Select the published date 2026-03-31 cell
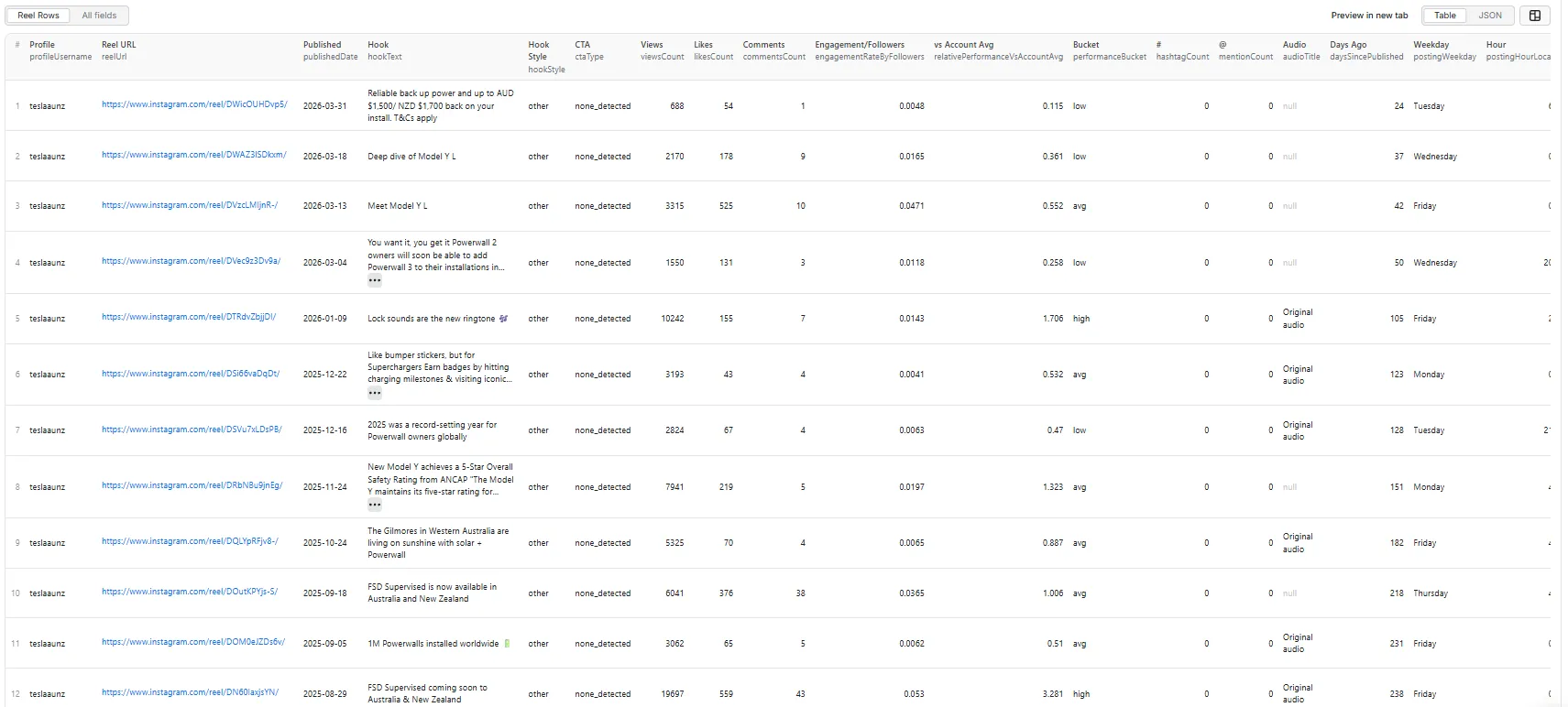This screenshot has height=707, width=1568. pos(325,106)
